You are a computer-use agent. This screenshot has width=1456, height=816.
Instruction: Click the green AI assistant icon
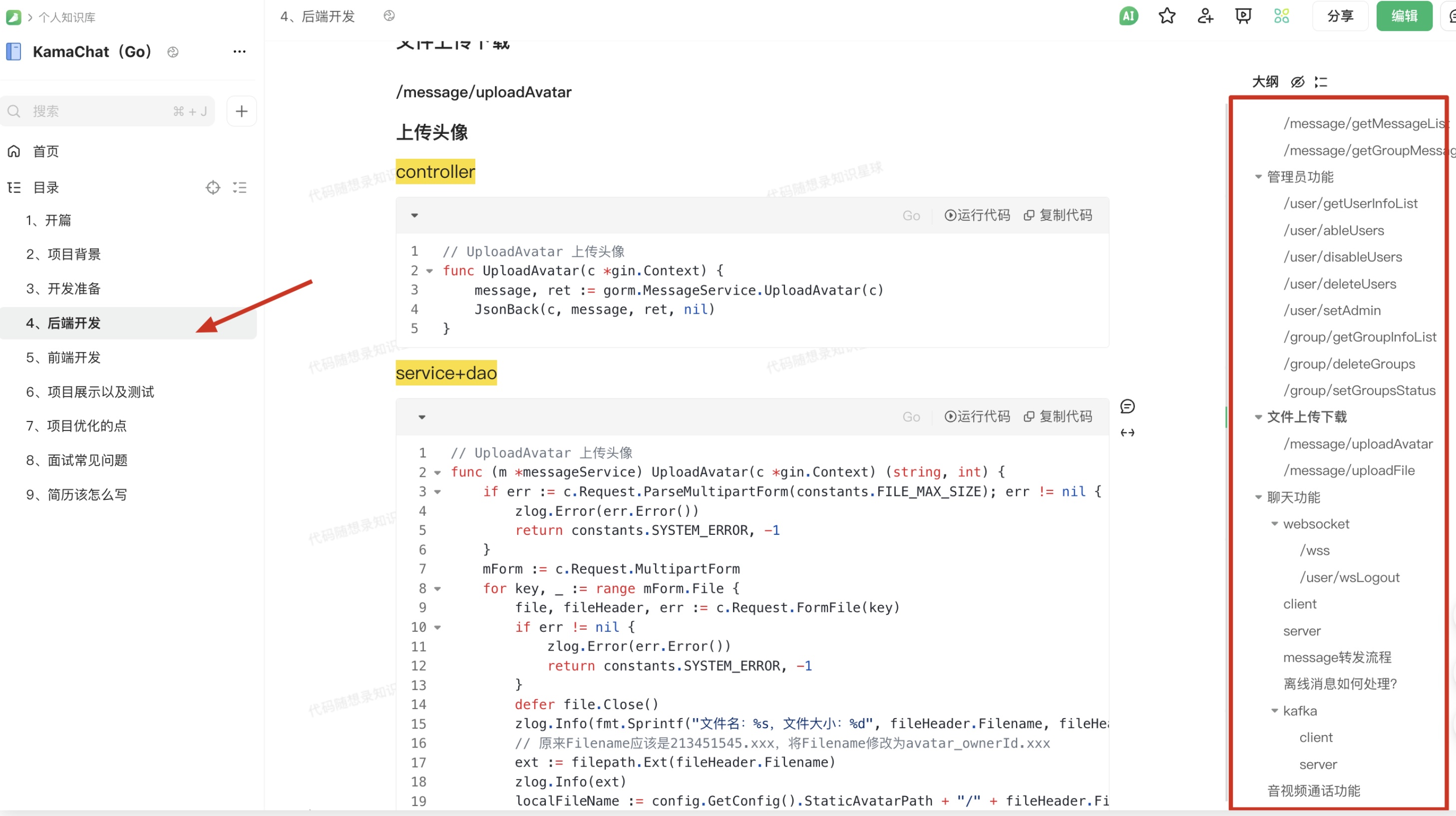pyautogui.click(x=1128, y=16)
